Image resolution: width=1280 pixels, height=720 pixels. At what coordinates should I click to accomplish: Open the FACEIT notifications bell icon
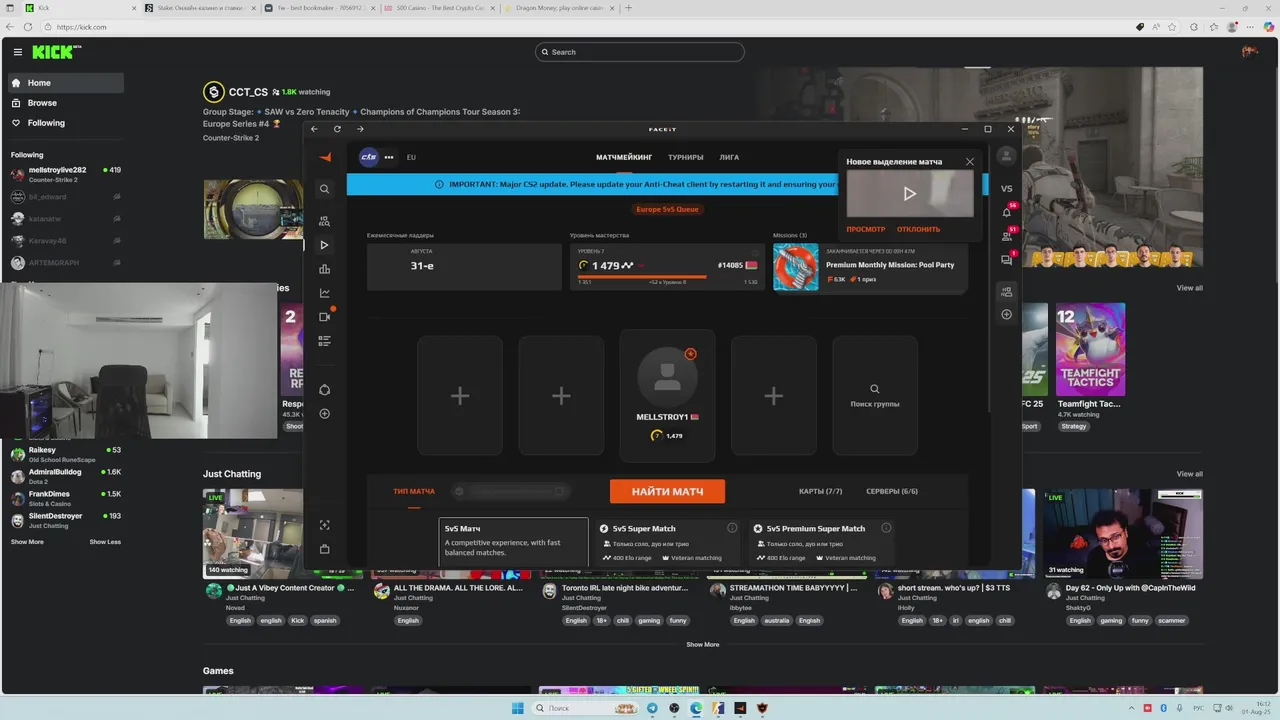click(1006, 212)
